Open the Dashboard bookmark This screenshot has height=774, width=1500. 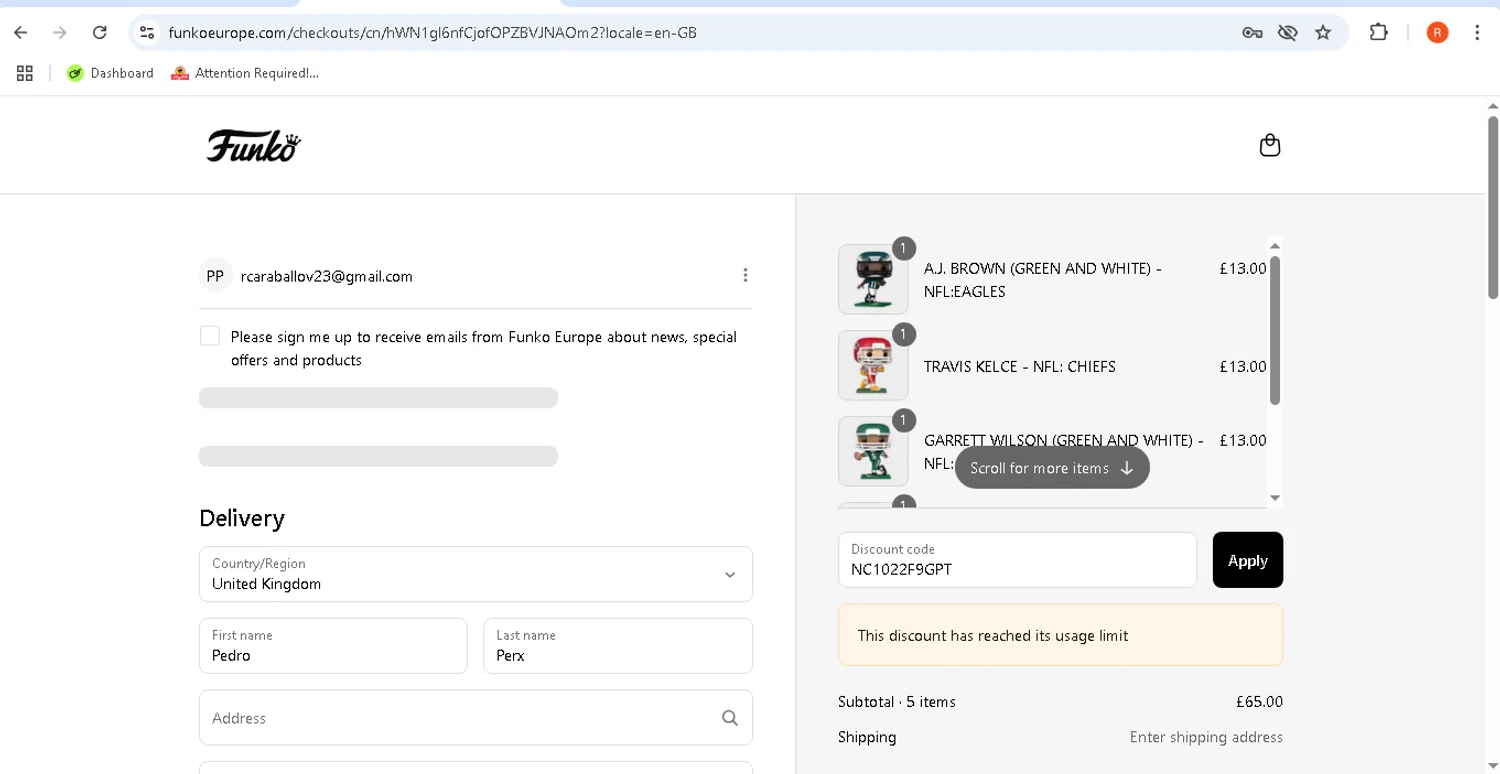click(x=110, y=73)
